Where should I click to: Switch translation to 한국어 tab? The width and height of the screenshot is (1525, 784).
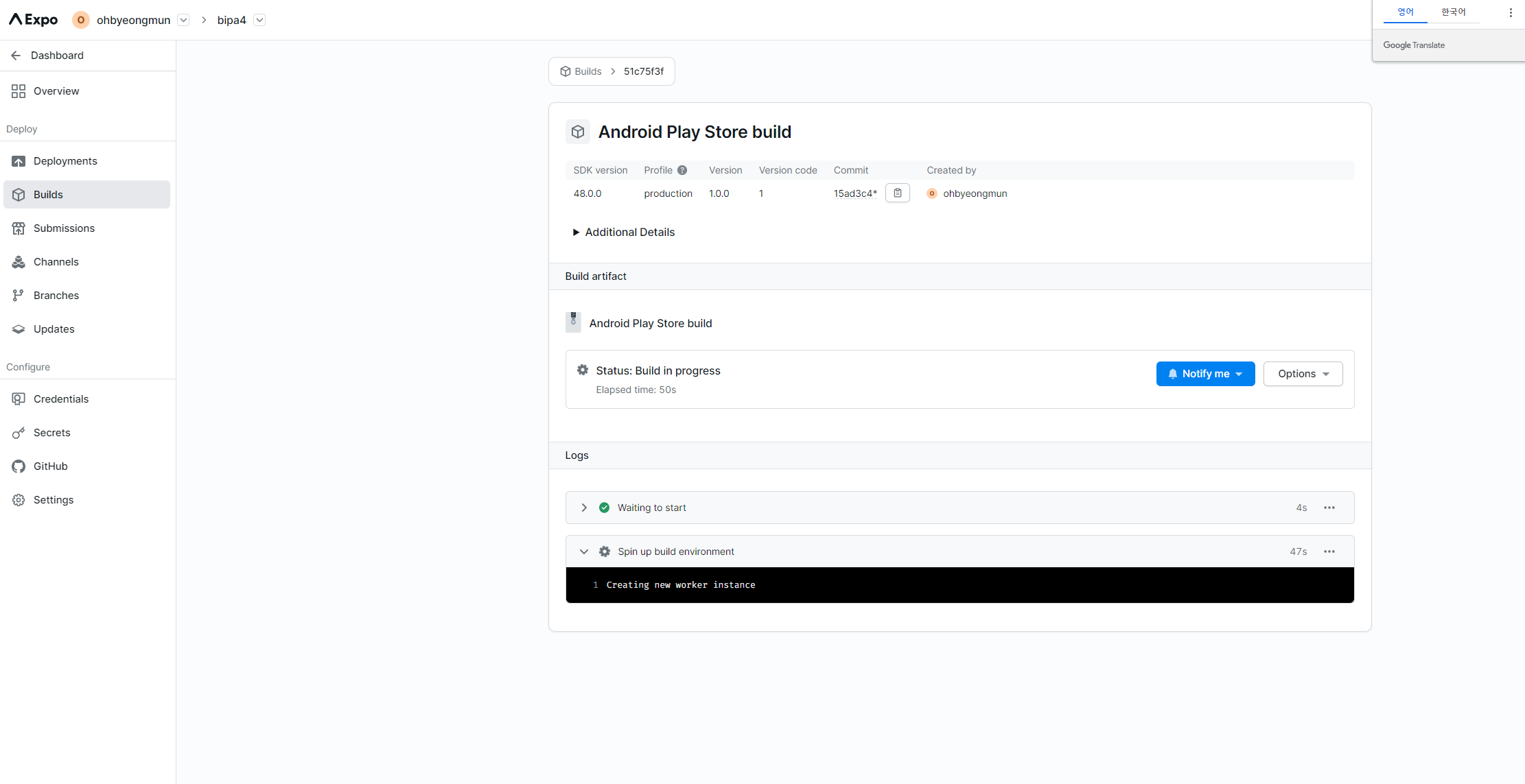pos(1453,12)
